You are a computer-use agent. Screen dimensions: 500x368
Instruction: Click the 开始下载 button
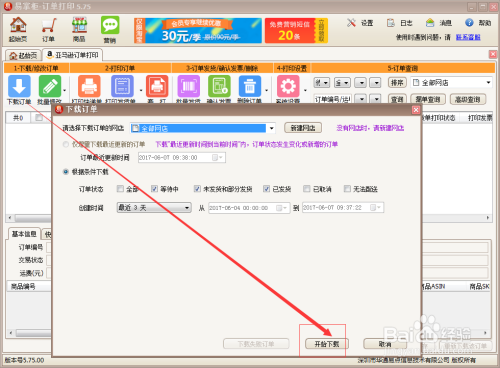[327, 344]
